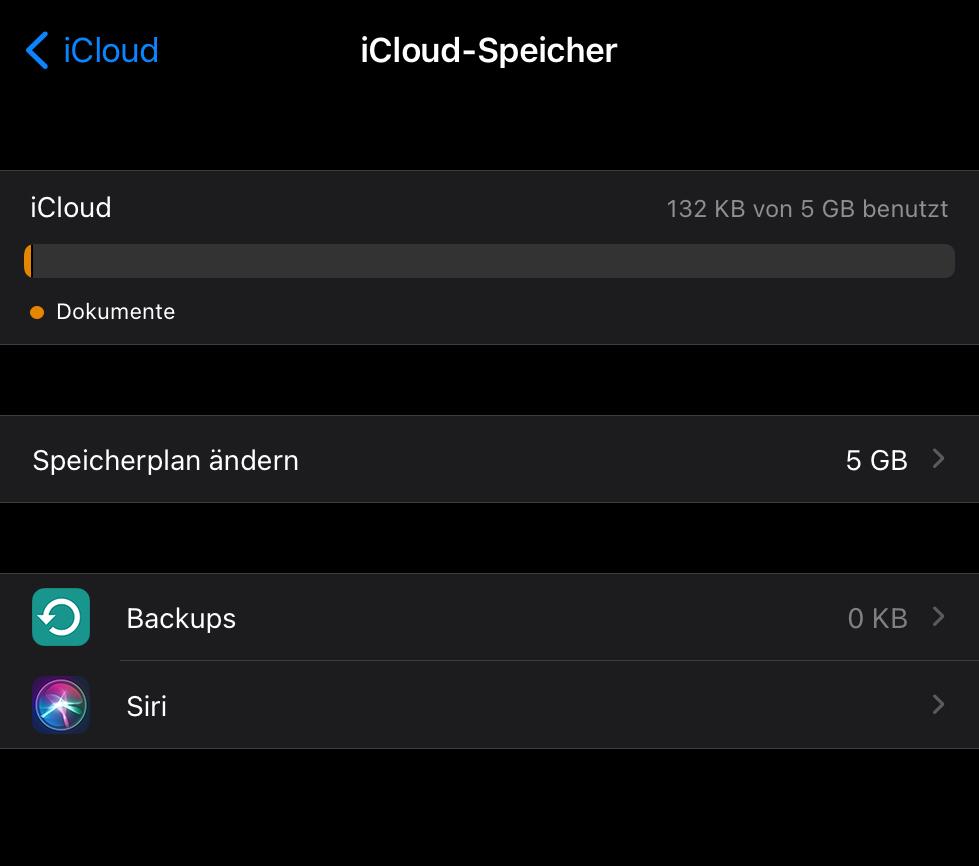The image size is (979, 866).
Task: Click the green Backups icon
Action: [61, 617]
